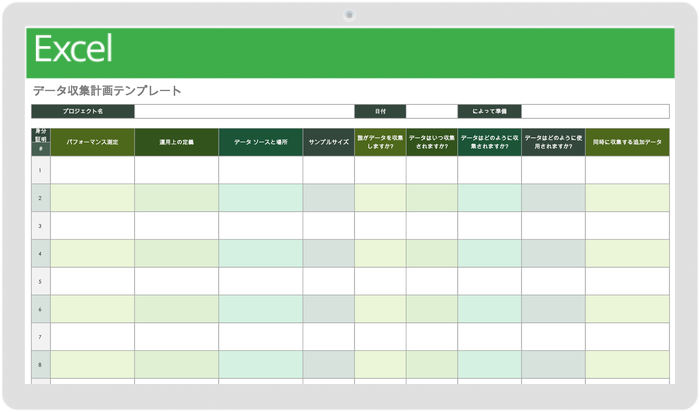Viewport: 700px width, 412px height.
Task: Click row 1 cell under パフォーマンス測定
Action: 92,170
